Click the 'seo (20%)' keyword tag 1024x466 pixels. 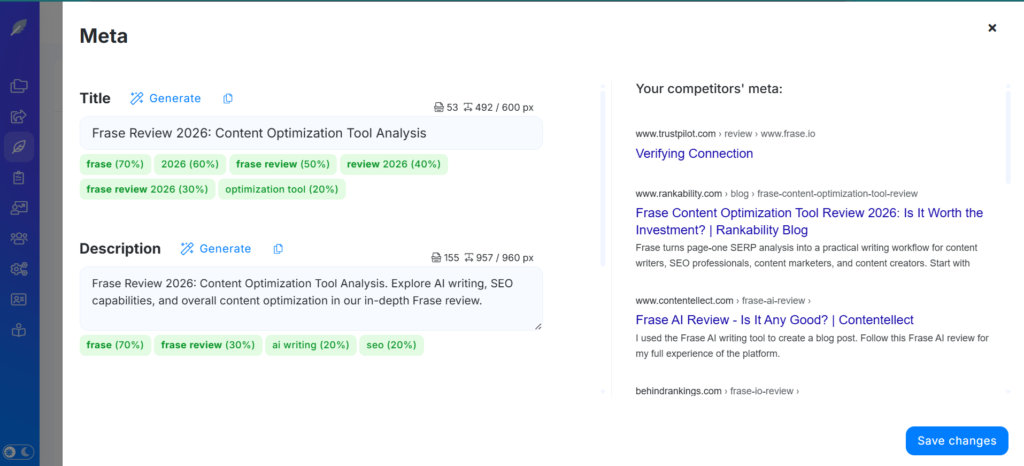tap(392, 345)
